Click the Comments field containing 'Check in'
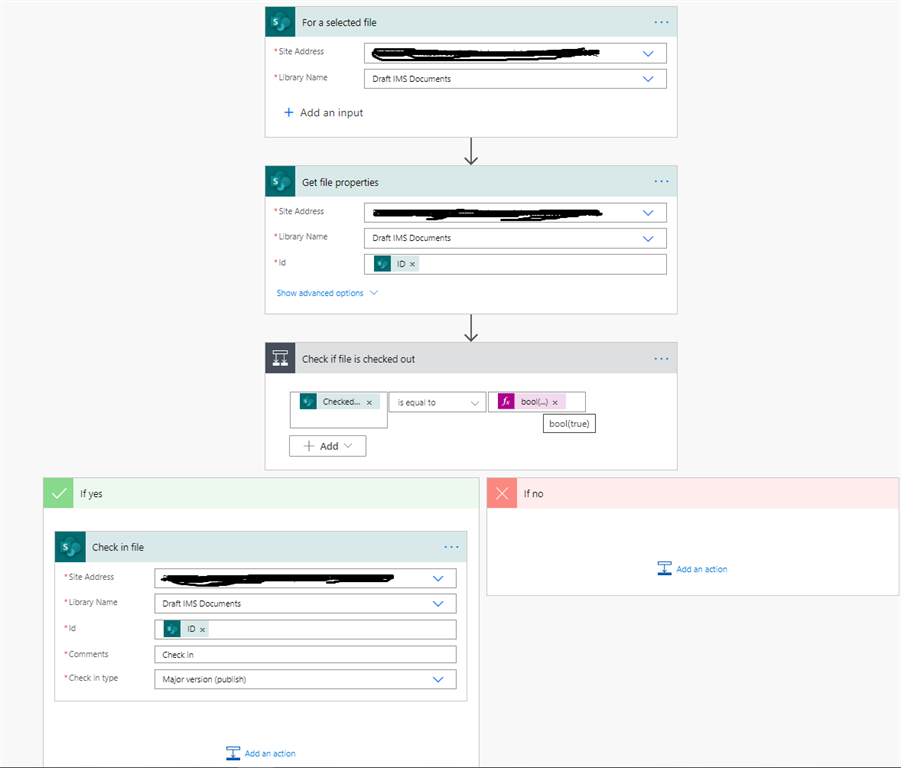Viewport: 901px width, 768px height. click(305, 654)
